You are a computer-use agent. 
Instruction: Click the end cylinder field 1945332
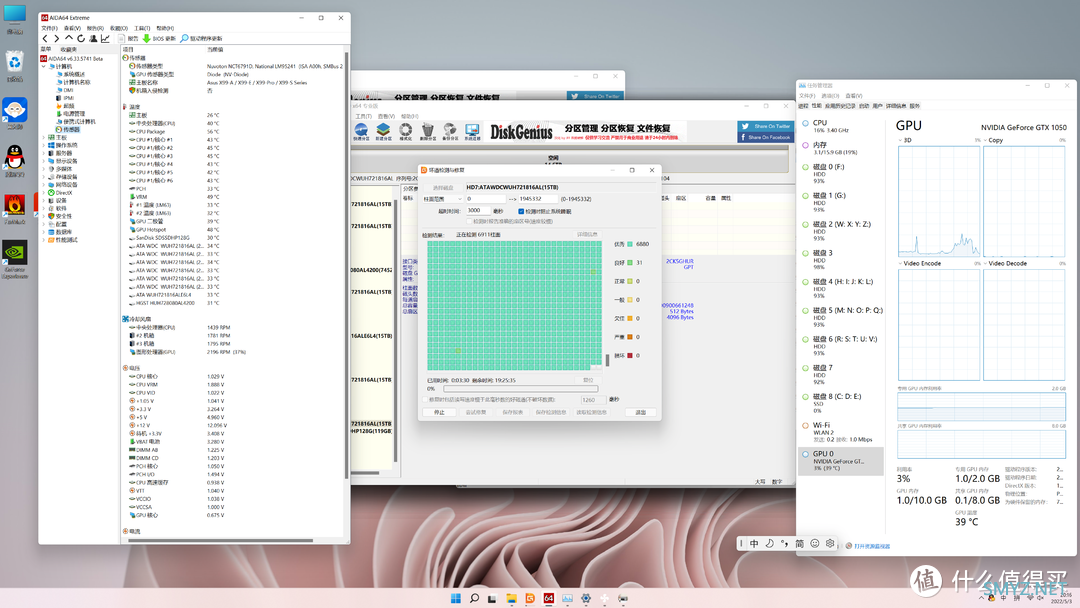tap(537, 199)
